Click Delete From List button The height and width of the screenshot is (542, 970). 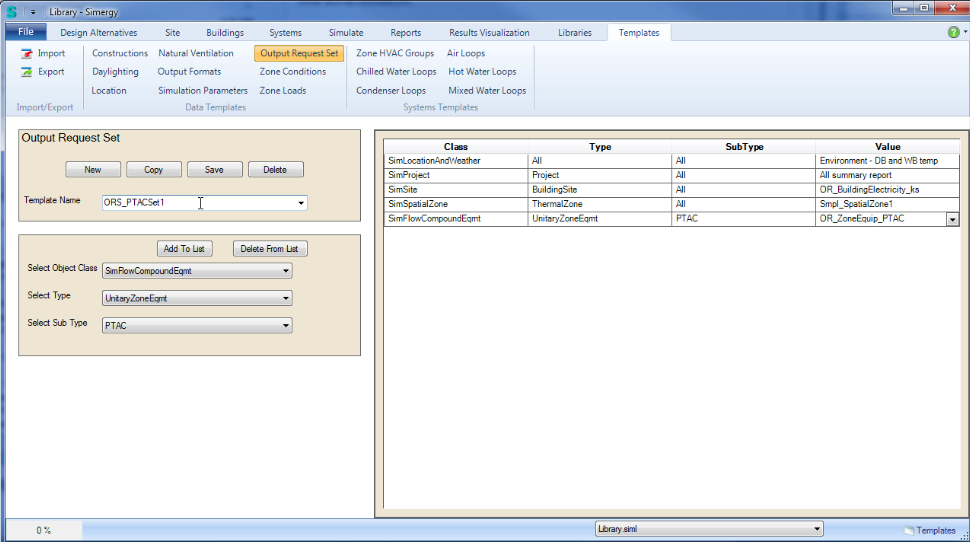tap(270, 249)
